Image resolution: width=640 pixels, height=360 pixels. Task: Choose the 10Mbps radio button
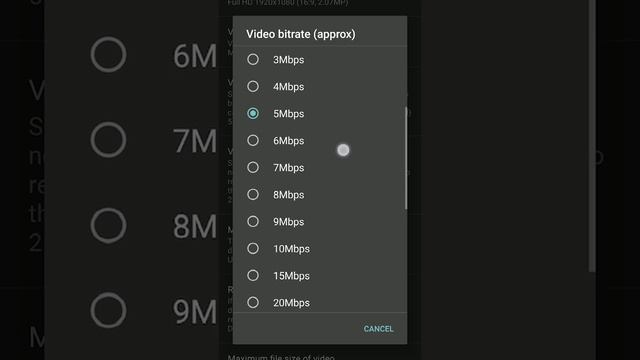(x=253, y=248)
